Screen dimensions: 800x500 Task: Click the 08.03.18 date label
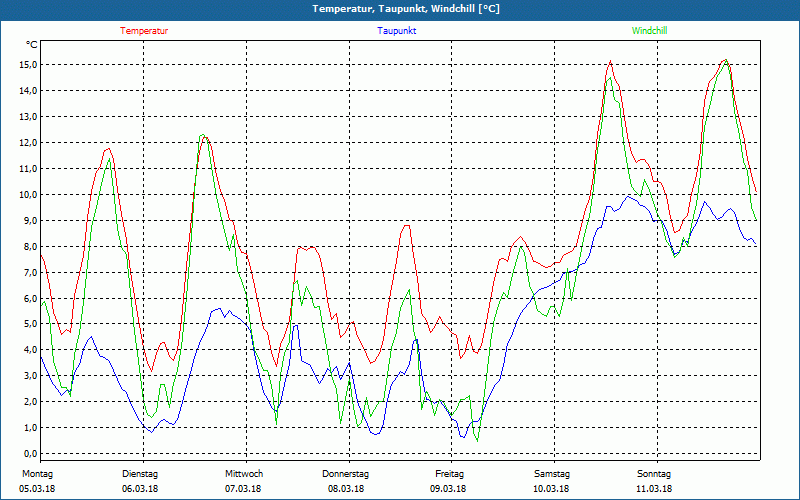(x=346, y=489)
